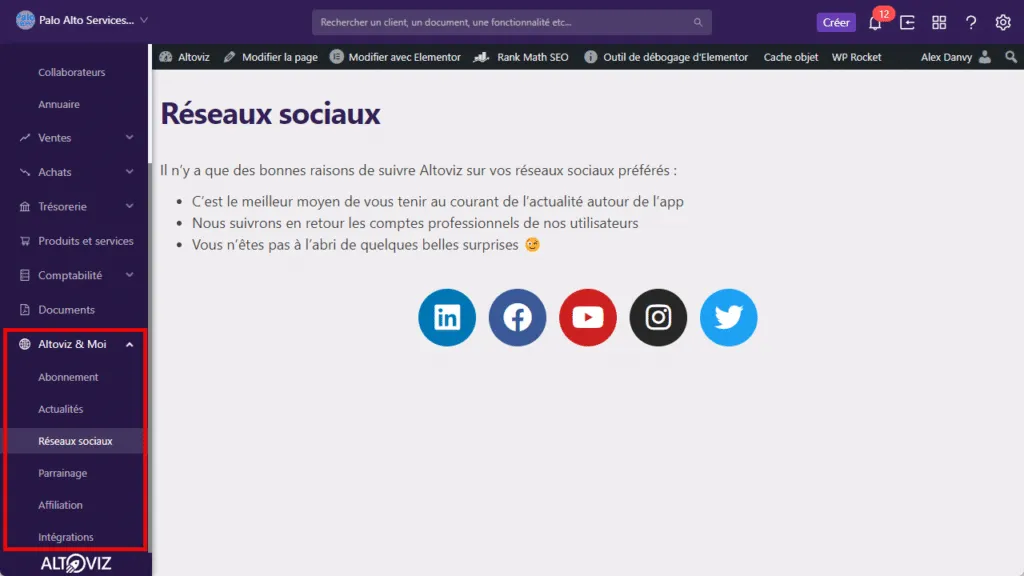Image resolution: width=1024 pixels, height=576 pixels.
Task: Go to Actualités submenu item
Action: [61, 409]
